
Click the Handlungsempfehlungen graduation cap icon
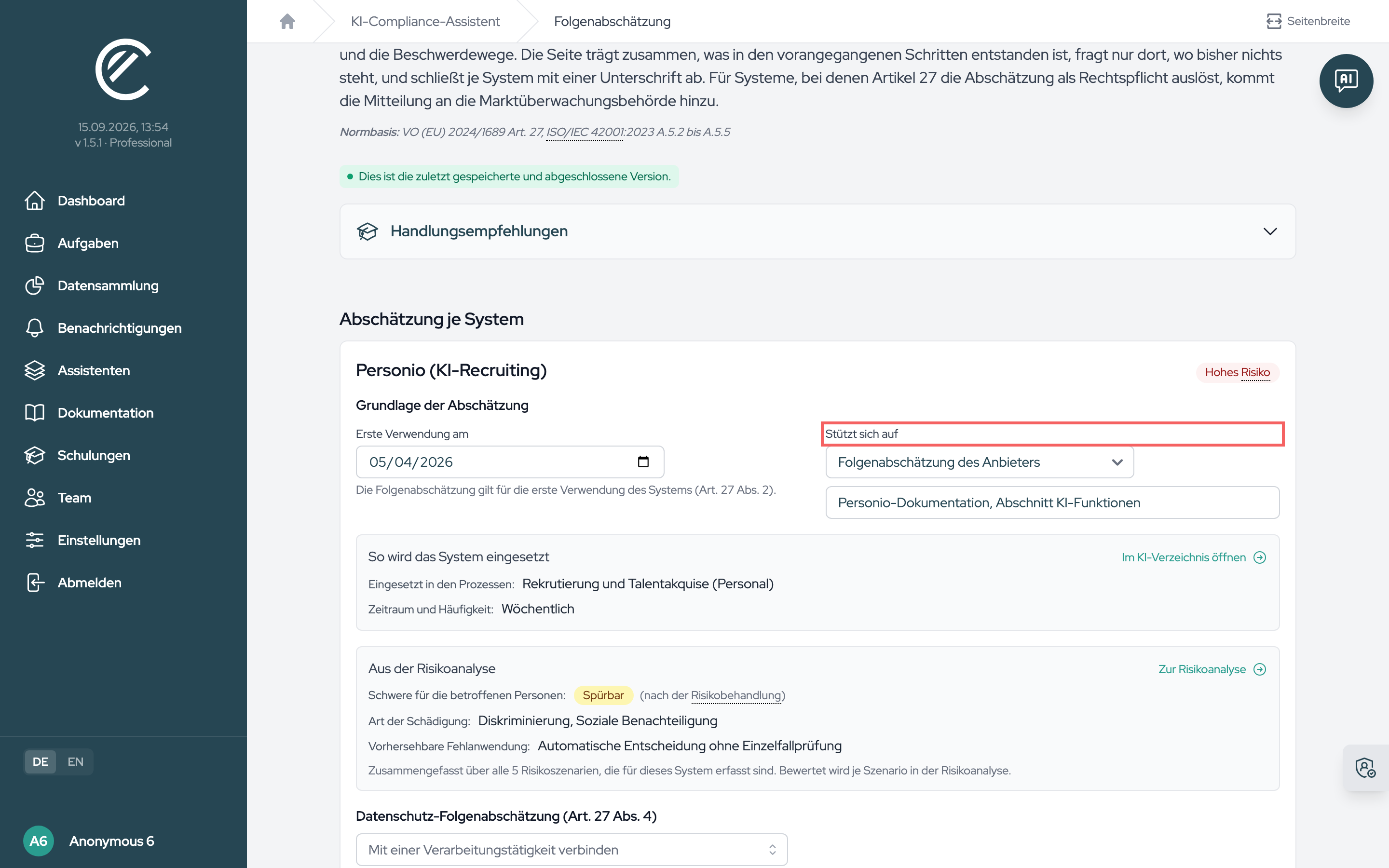(x=368, y=231)
